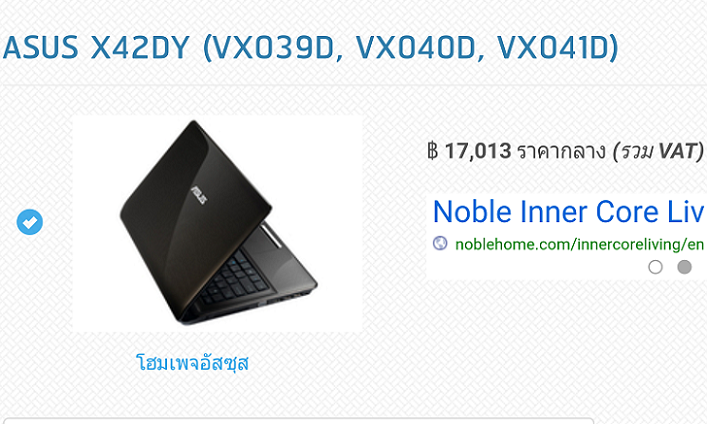
Task: Click the ราคากลาง price label
Action: [x=561, y=151]
